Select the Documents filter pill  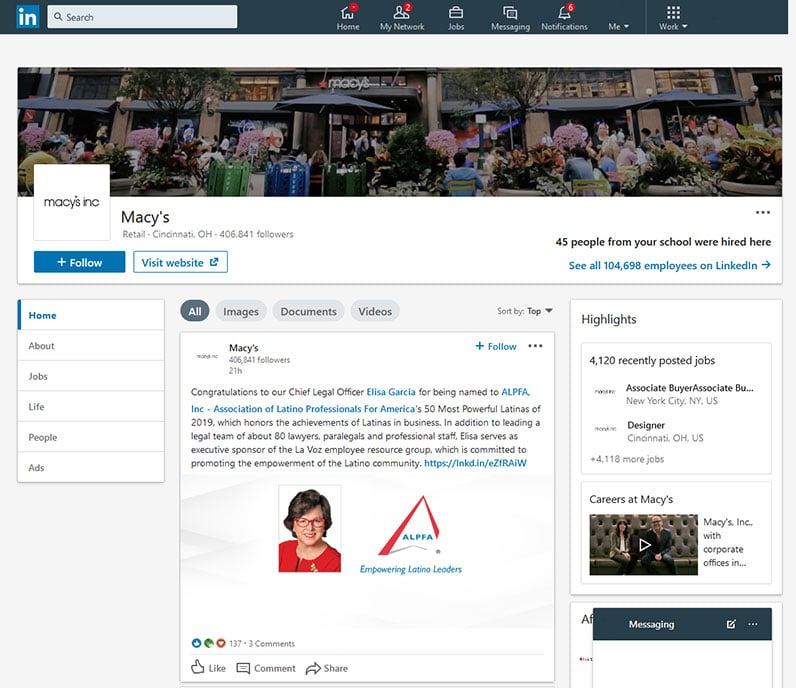pyautogui.click(x=308, y=311)
